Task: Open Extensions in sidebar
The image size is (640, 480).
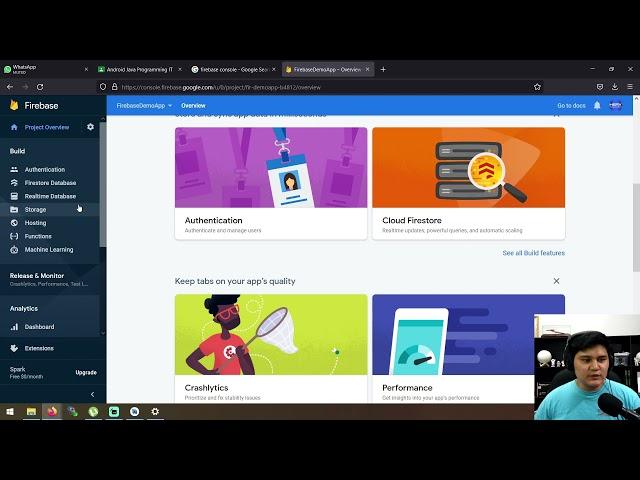Action: tap(39, 349)
